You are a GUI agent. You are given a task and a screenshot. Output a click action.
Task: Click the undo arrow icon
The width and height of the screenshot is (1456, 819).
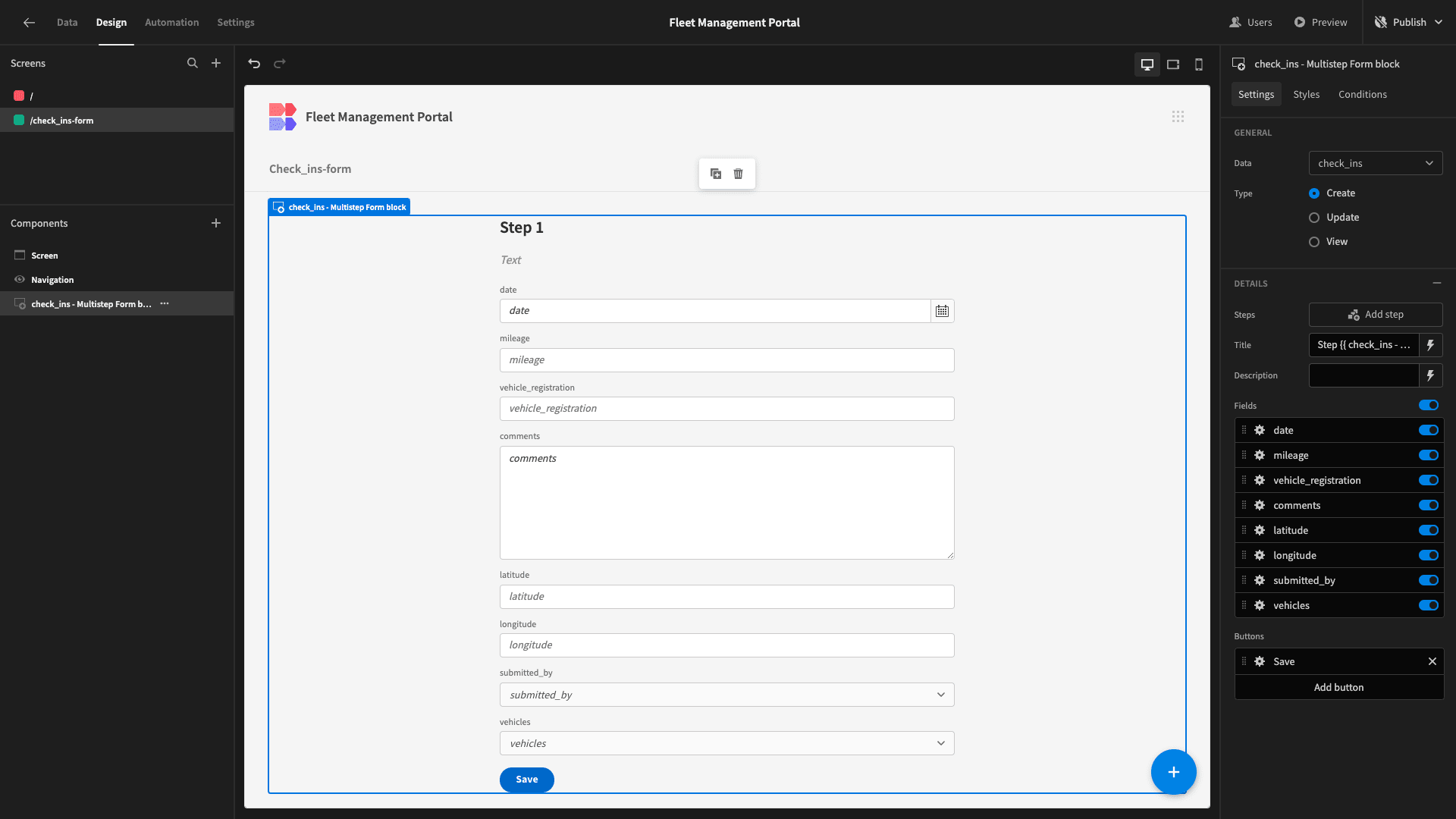(254, 64)
